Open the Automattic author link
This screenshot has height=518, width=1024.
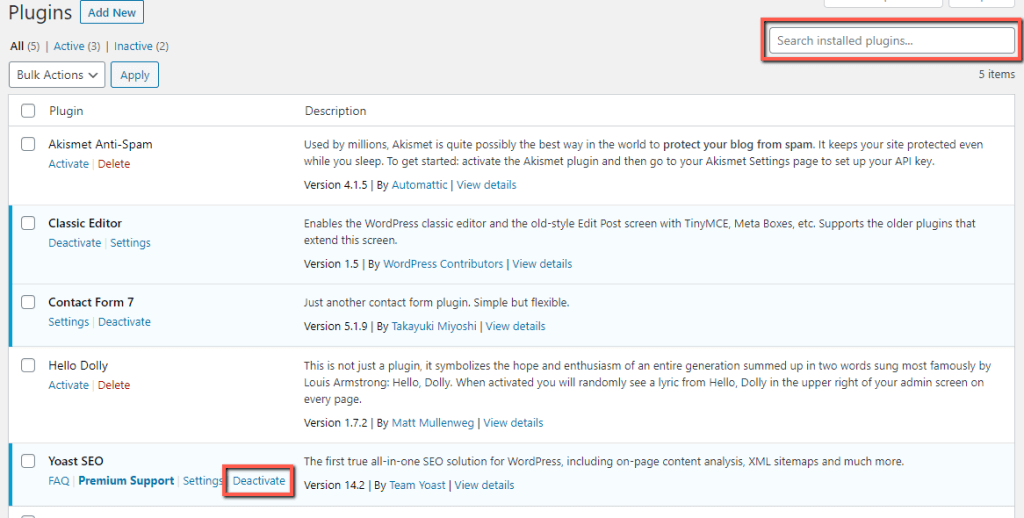point(419,185)
